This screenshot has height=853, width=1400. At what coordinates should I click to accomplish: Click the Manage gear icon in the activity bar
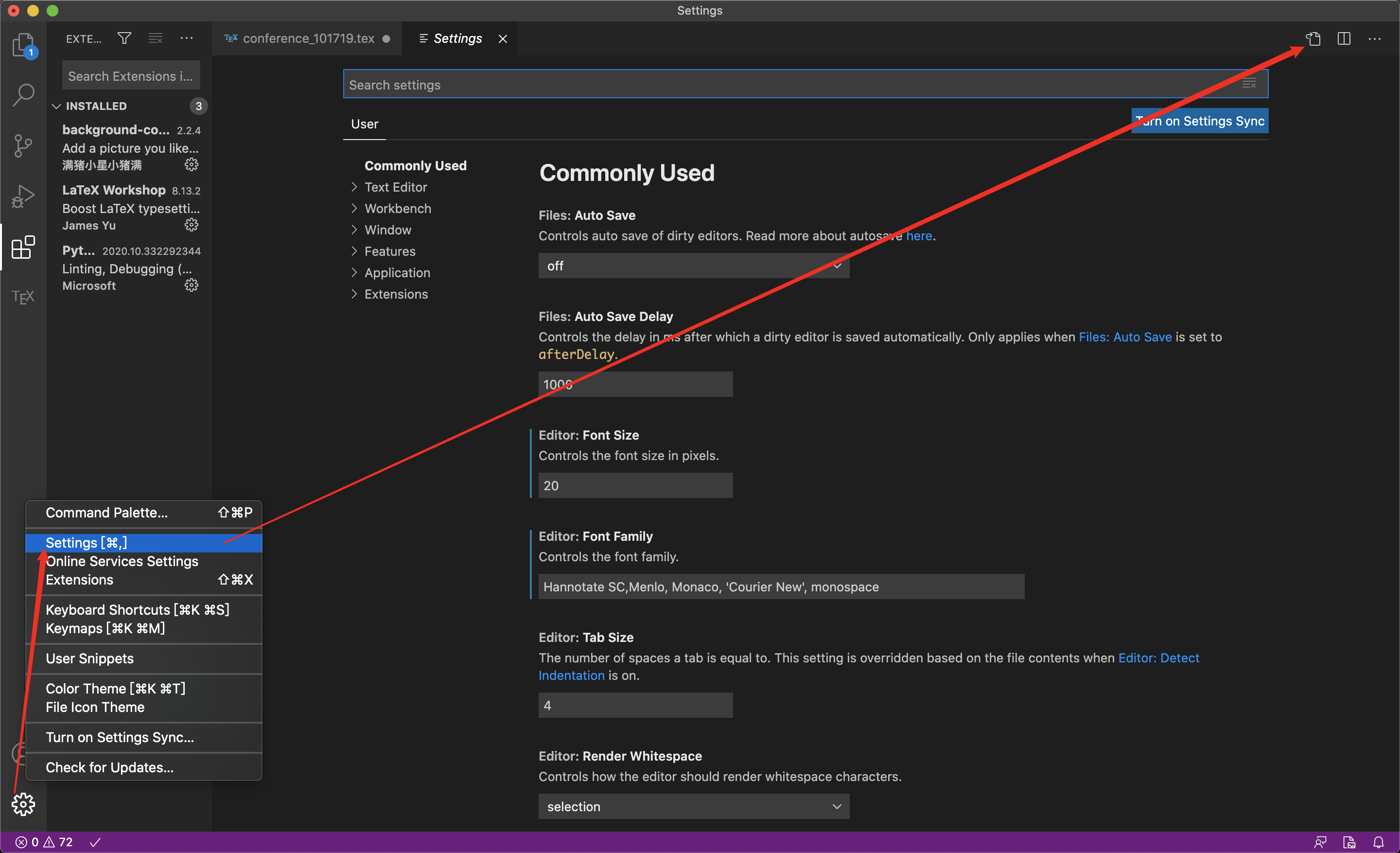pos(23,804)
